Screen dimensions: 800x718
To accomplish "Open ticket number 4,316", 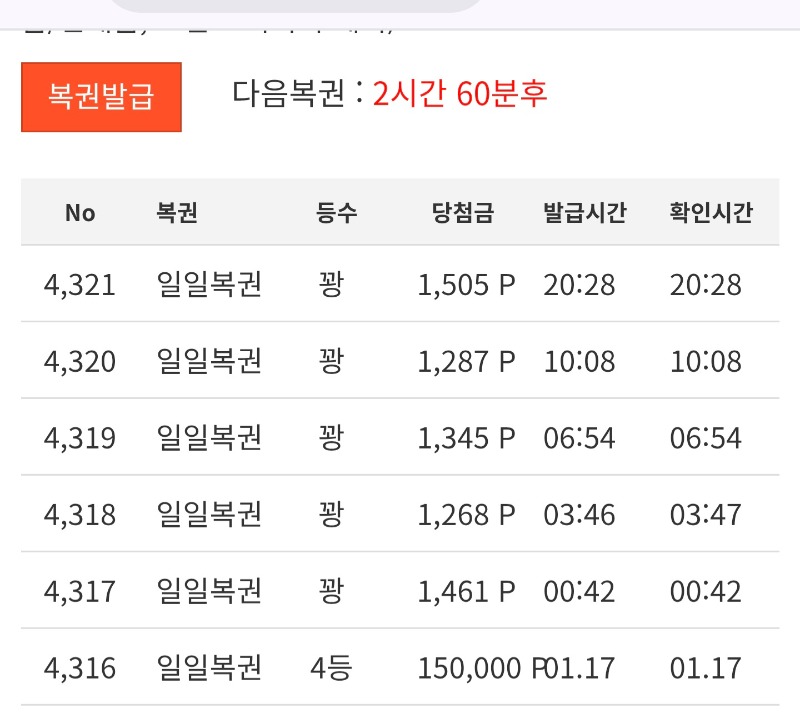I will pyautogui.click(x=80, y=668).
